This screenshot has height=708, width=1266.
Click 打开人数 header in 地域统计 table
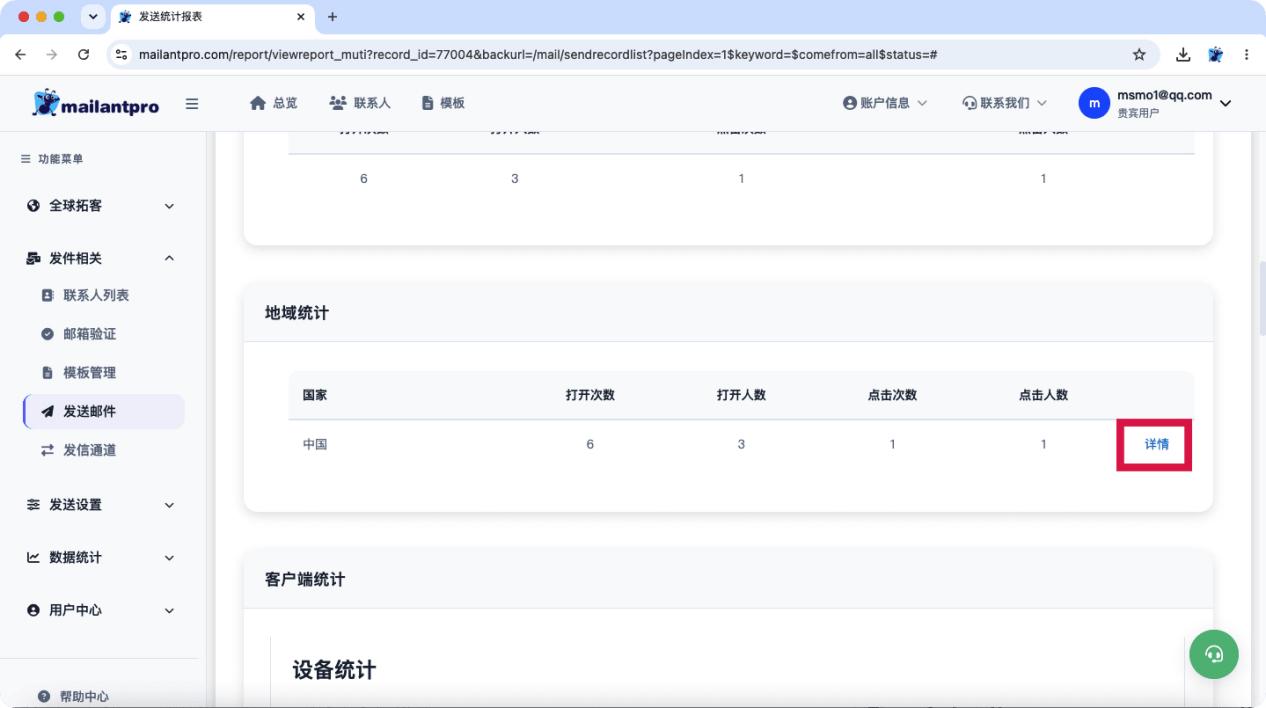coord(741,395)
